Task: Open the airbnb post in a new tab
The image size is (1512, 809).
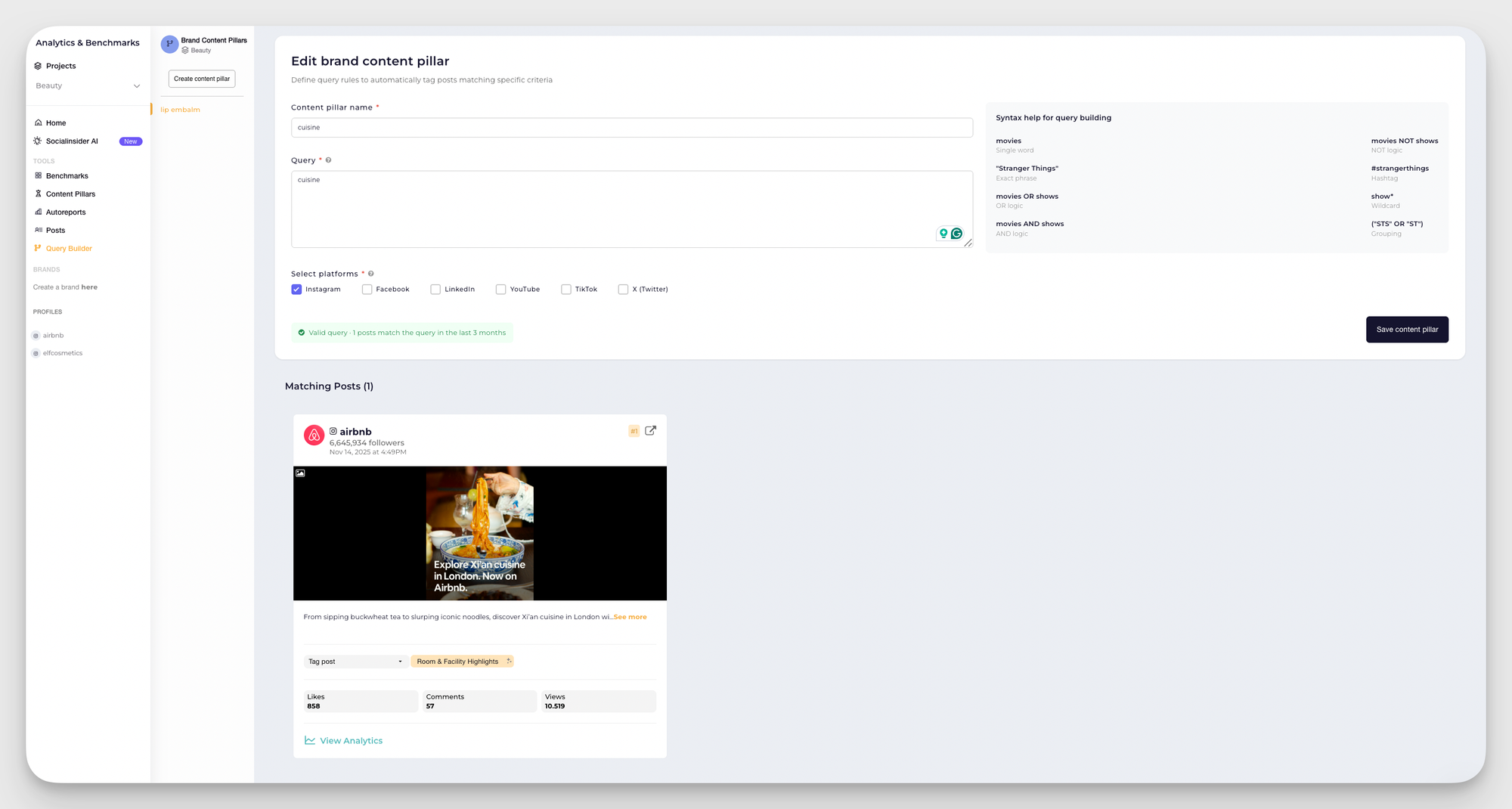Action: pyautogui.click(x=650, y=430)
